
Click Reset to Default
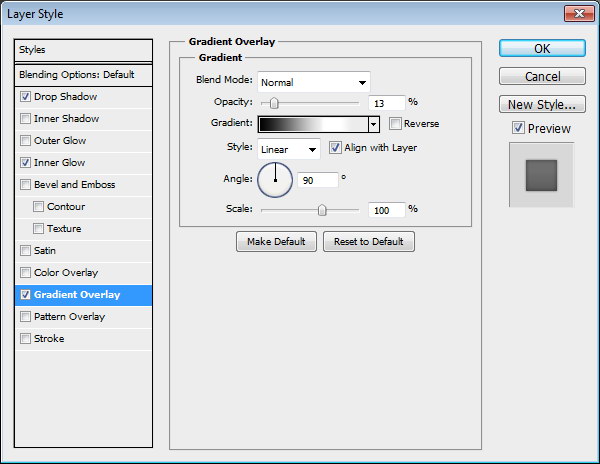point(368,242)
